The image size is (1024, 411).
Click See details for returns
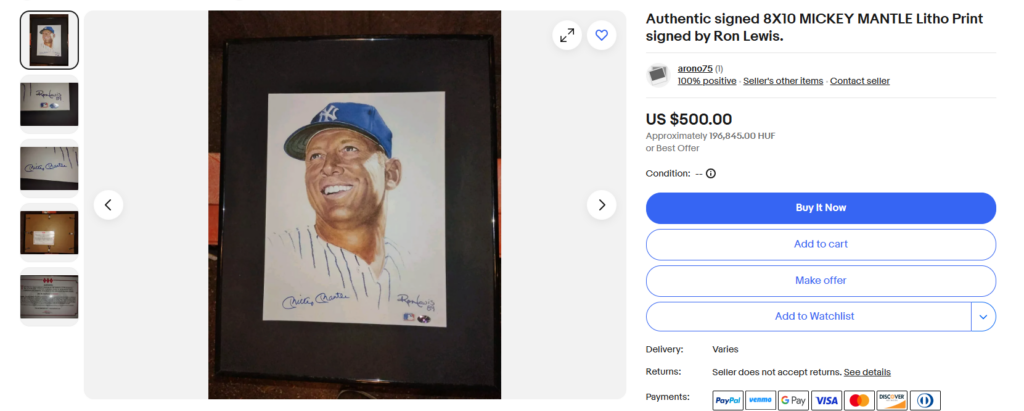(867, 372)
